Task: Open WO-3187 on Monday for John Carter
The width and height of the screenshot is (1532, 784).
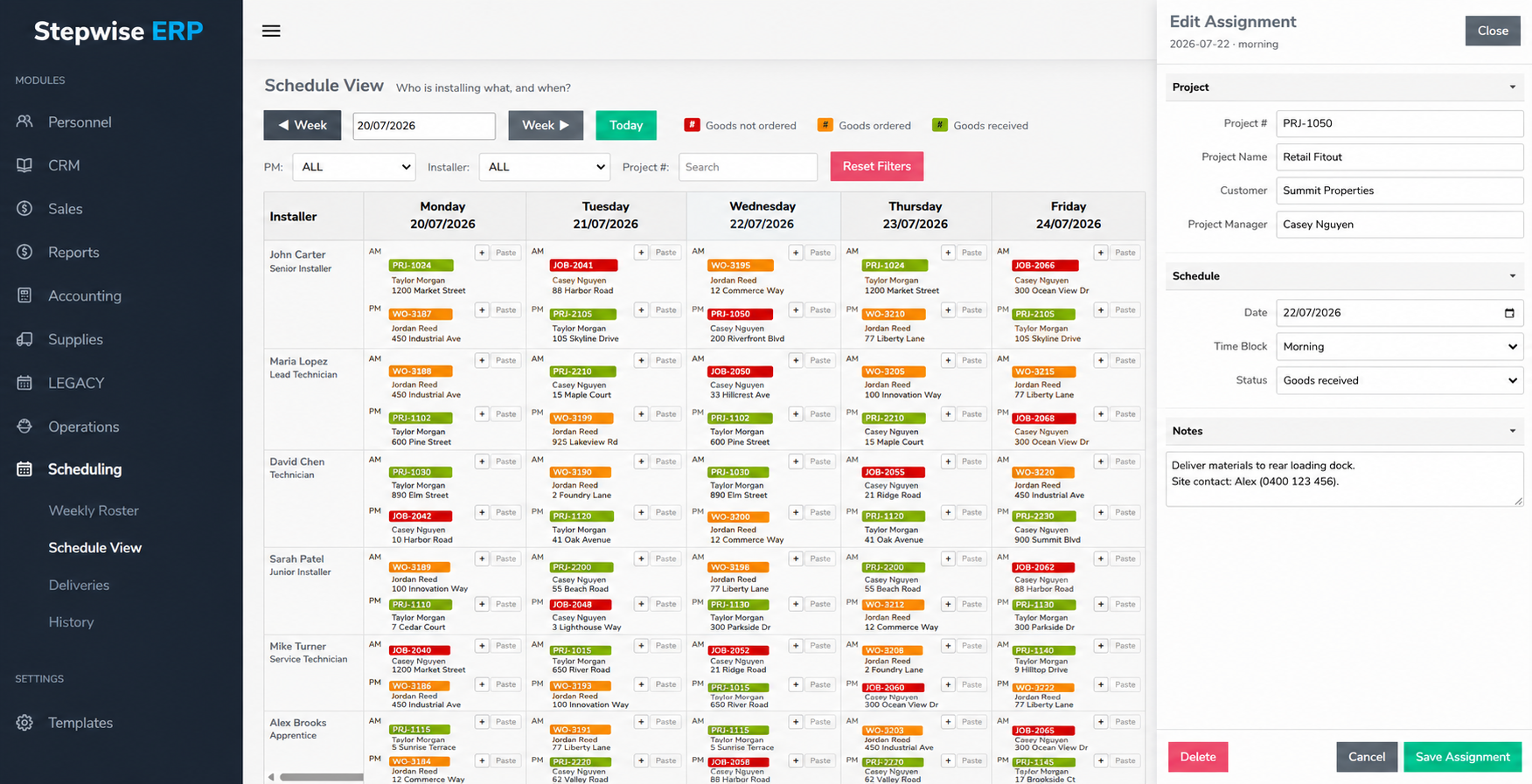Action: (421, 314)
